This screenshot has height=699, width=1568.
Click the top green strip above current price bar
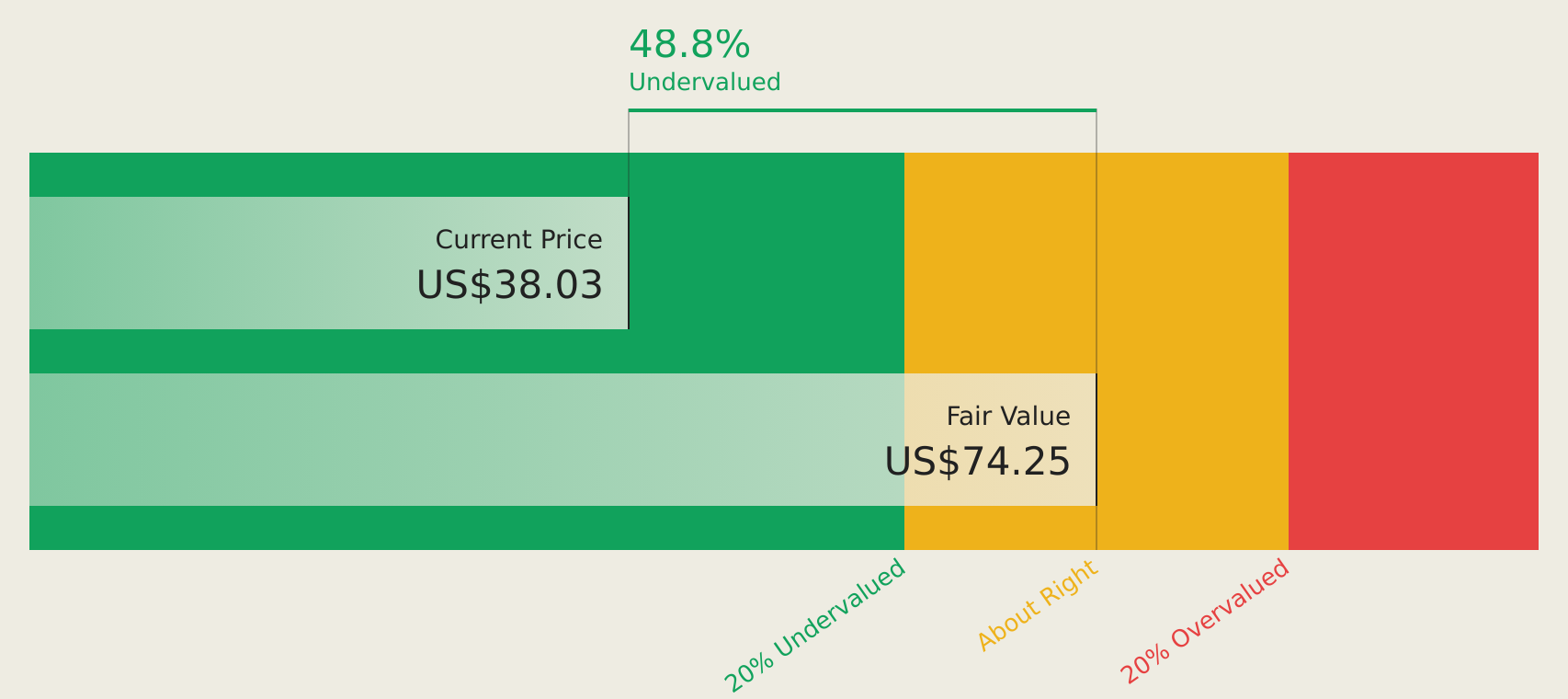[x=467, y=175]
